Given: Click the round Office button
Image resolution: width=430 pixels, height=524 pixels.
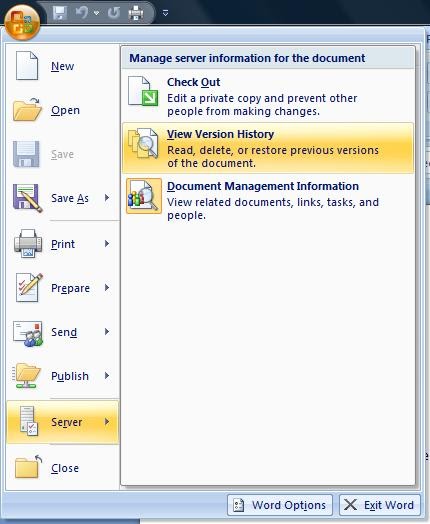Looking at the screenshot, I should click(x=22, y=22).
